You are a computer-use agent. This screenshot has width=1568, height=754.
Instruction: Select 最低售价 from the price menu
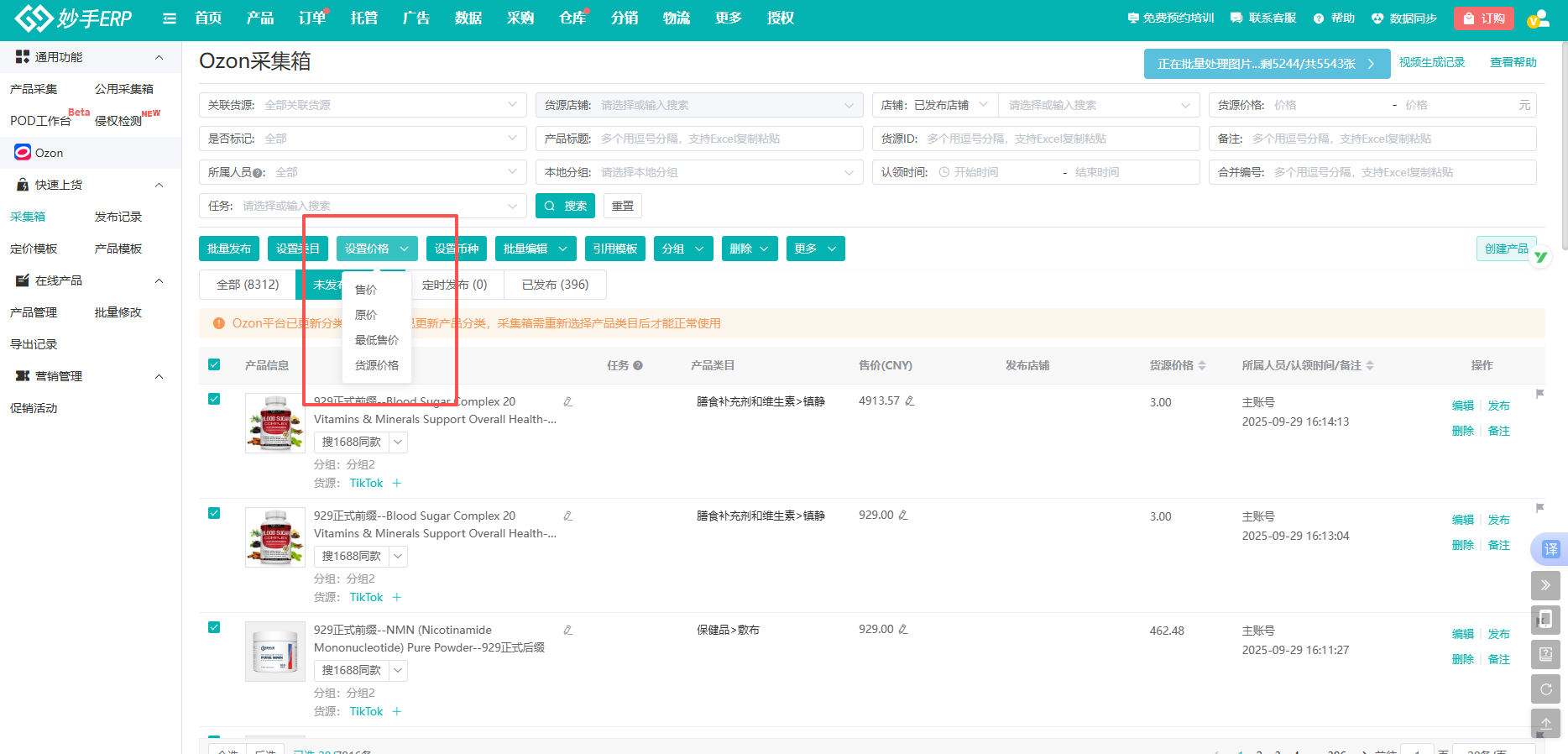(x=377, y=340)
